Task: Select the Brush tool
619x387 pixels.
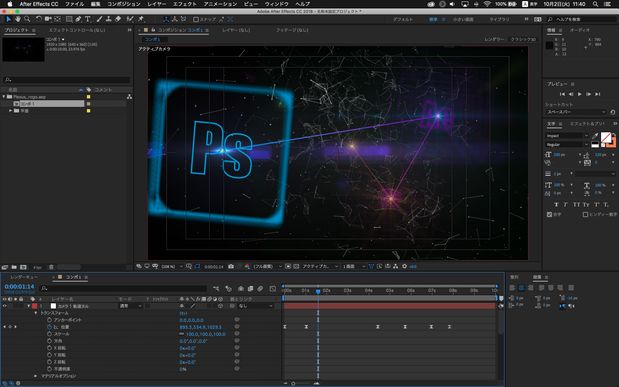Action: click(x=99, y=19)
